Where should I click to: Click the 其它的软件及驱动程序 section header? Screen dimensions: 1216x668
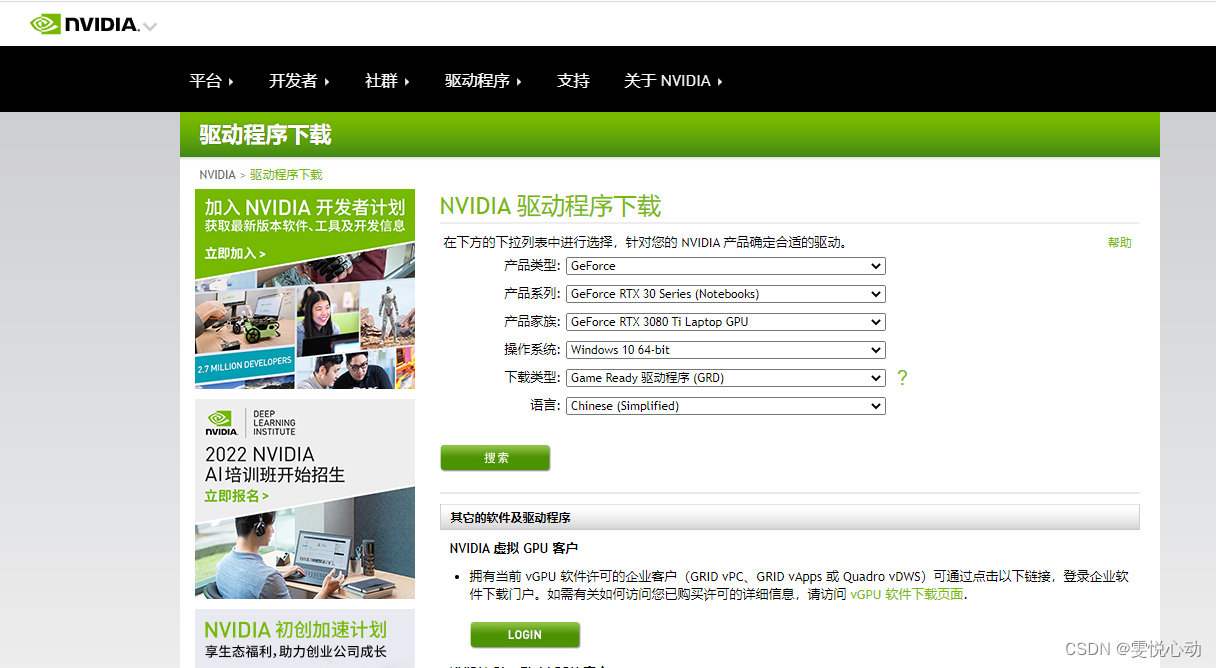point(790,518)
